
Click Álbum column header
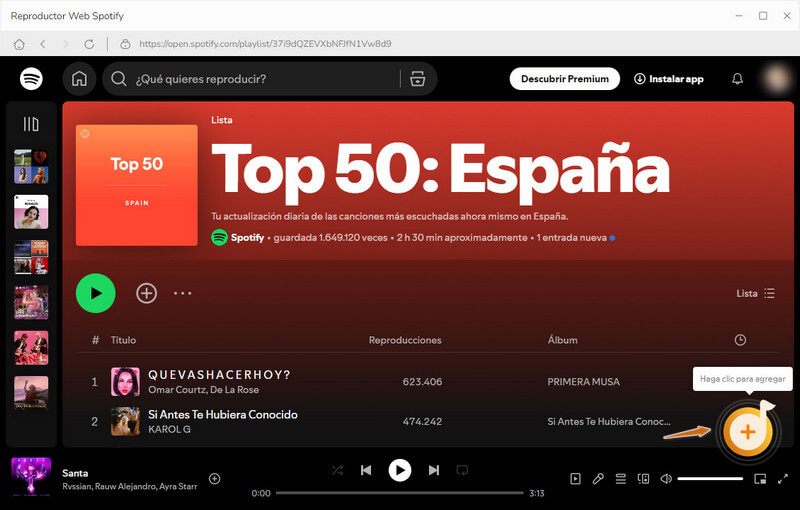click(563, 340)
